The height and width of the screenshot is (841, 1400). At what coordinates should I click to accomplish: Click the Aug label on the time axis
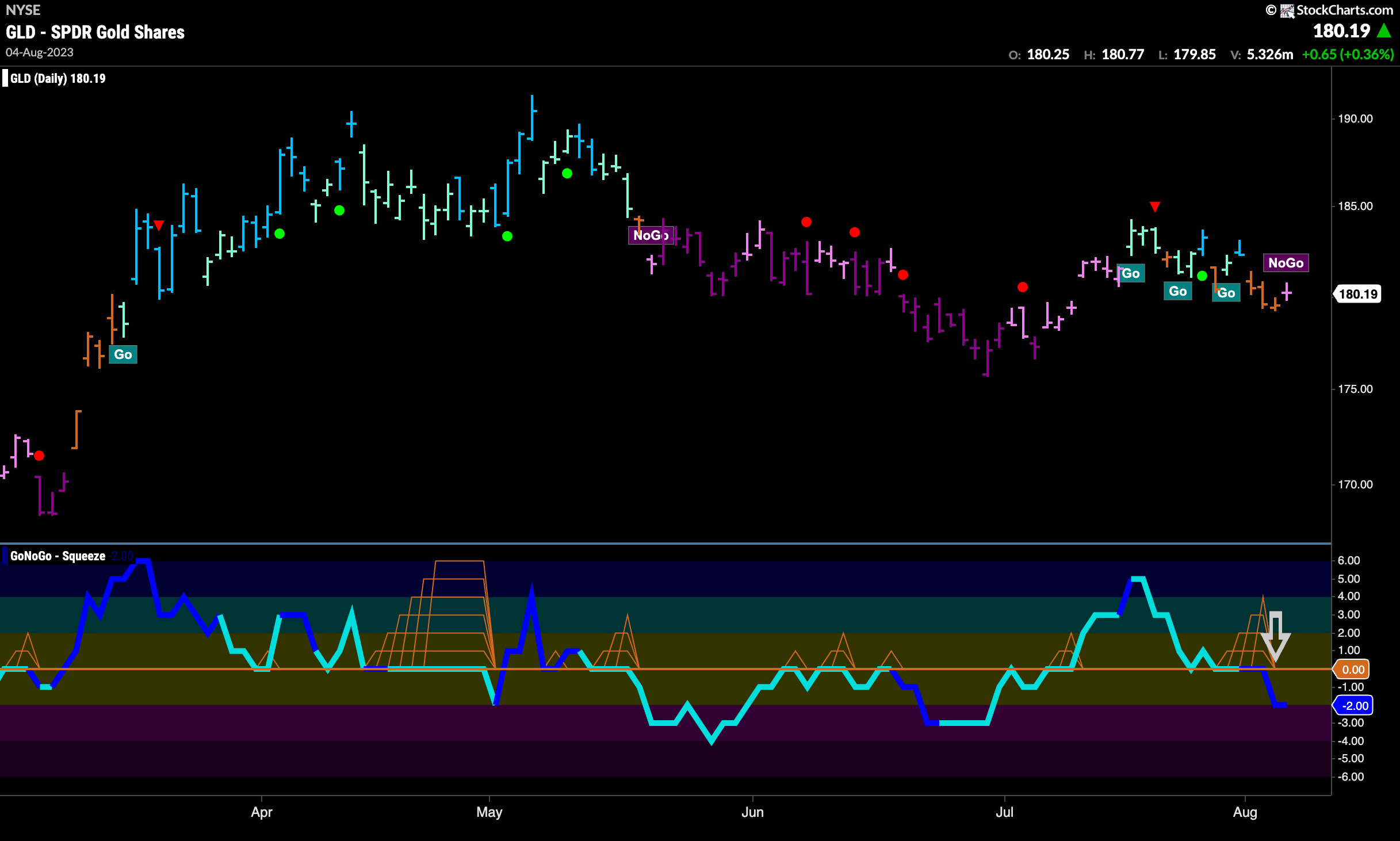[x=1245, y=812]
